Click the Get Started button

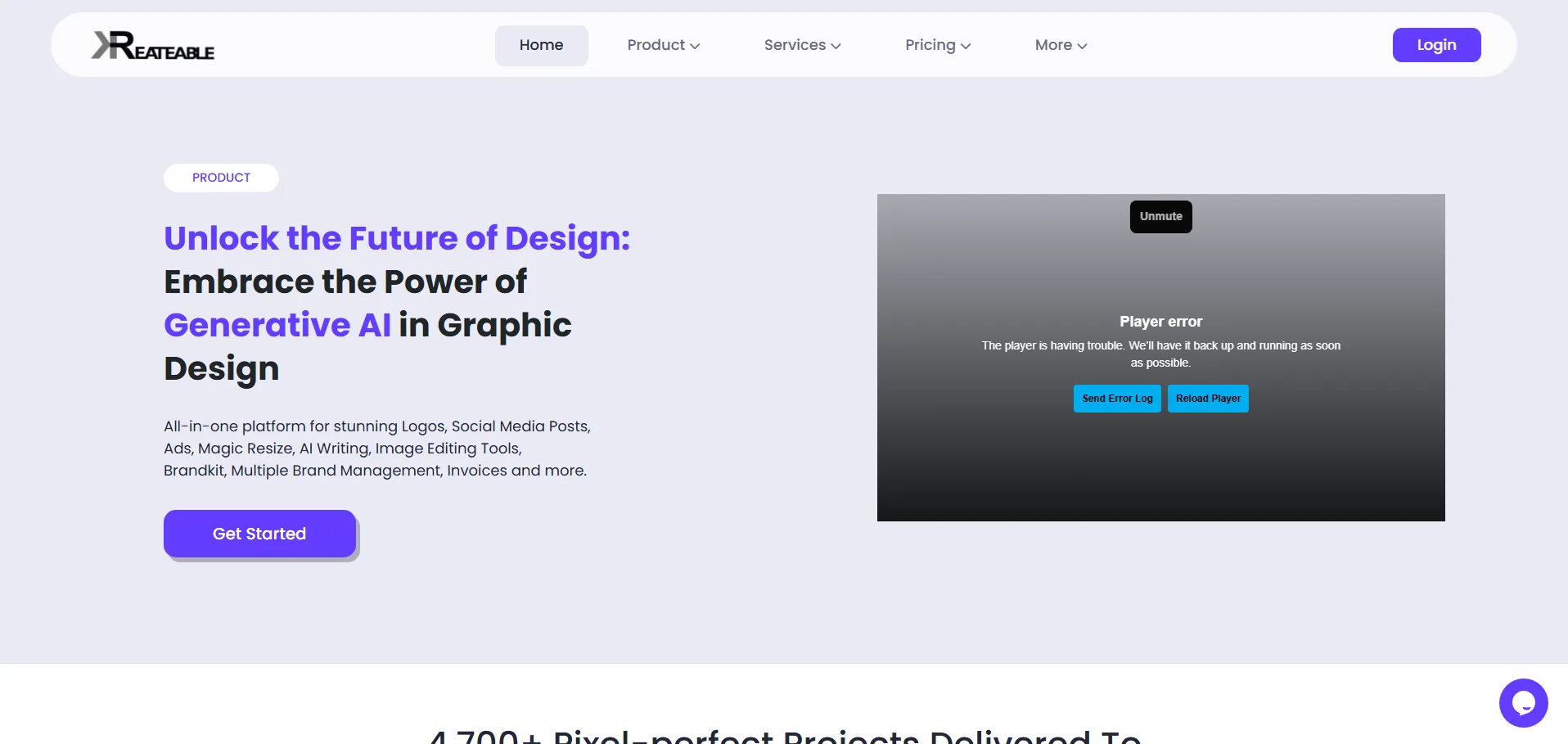coord(259,534)
